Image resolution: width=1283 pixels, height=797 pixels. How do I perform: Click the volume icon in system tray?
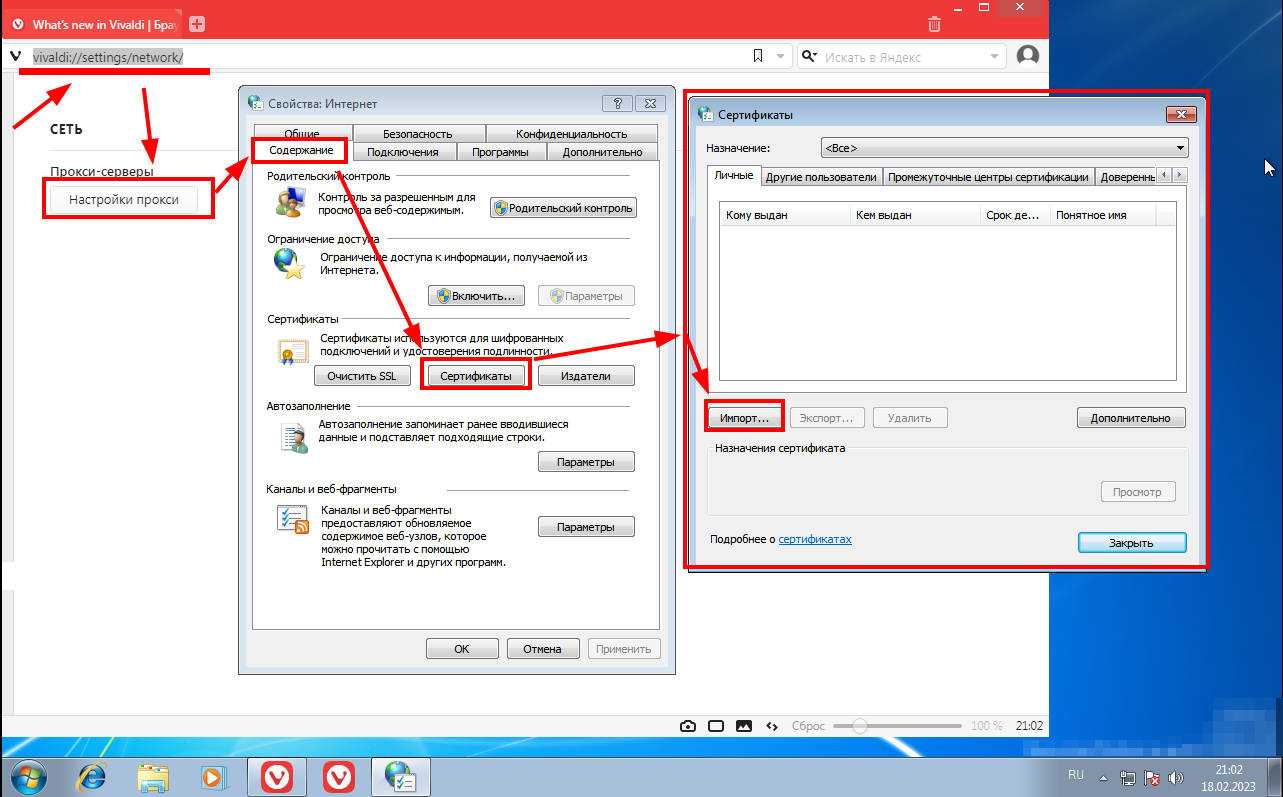tap(1175, 777)
